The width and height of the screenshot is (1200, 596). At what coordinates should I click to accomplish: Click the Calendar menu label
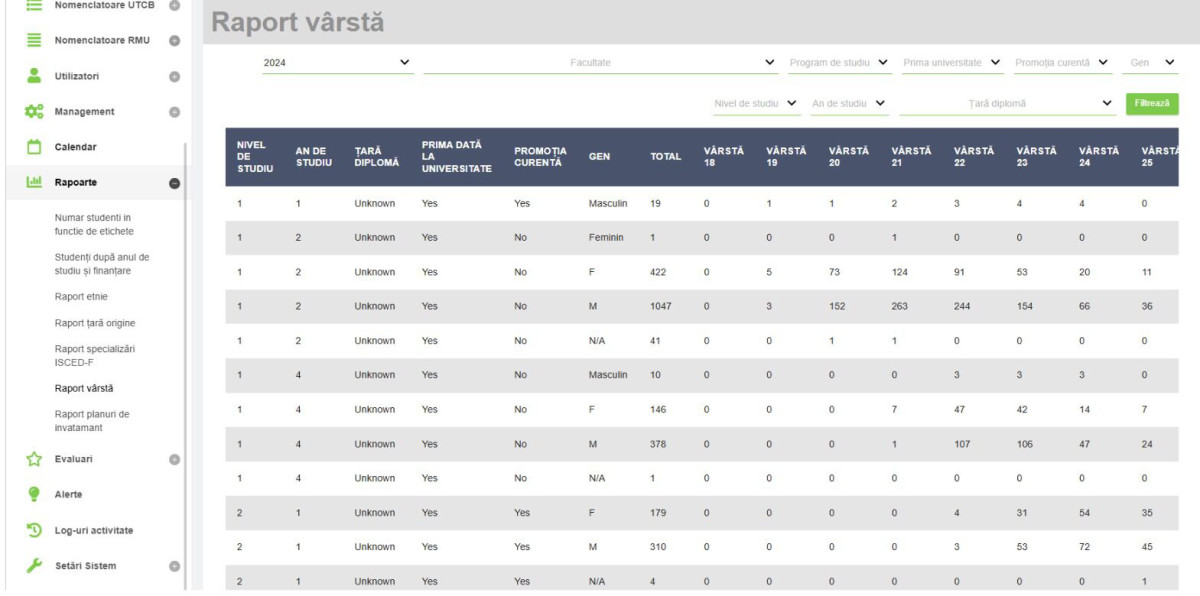tap(76, 147)
